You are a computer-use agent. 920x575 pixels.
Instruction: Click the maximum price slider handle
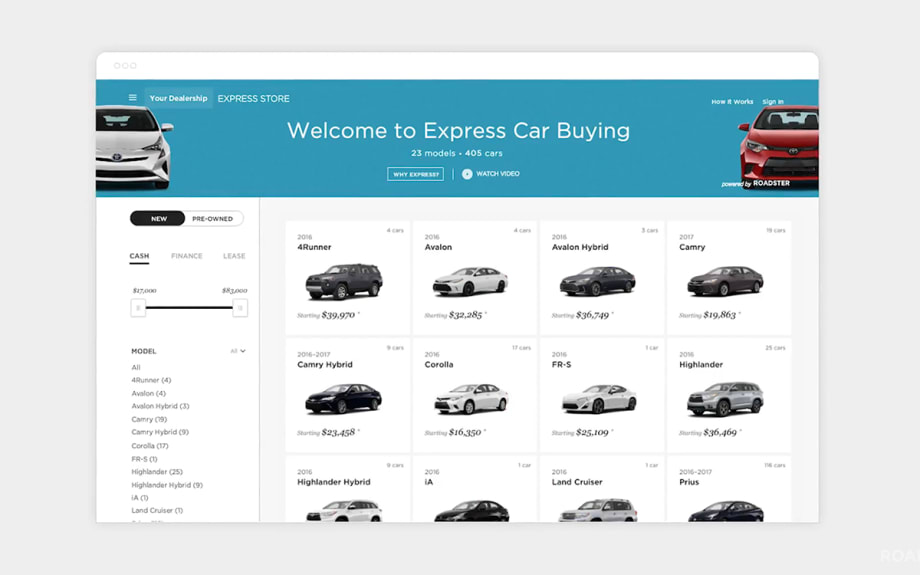(x=240, y=307)
